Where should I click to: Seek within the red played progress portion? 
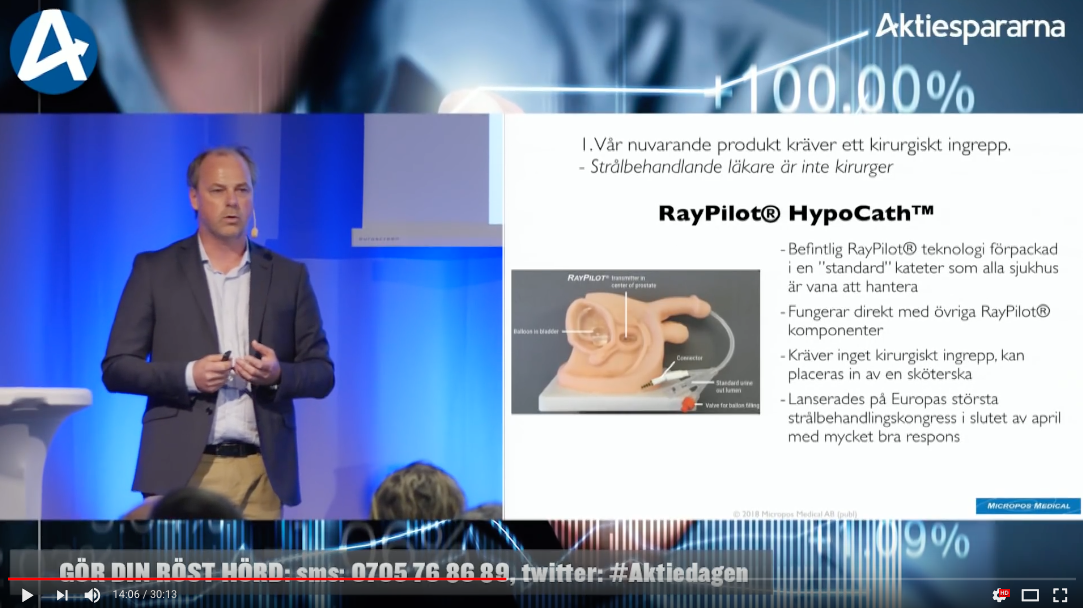250,578
